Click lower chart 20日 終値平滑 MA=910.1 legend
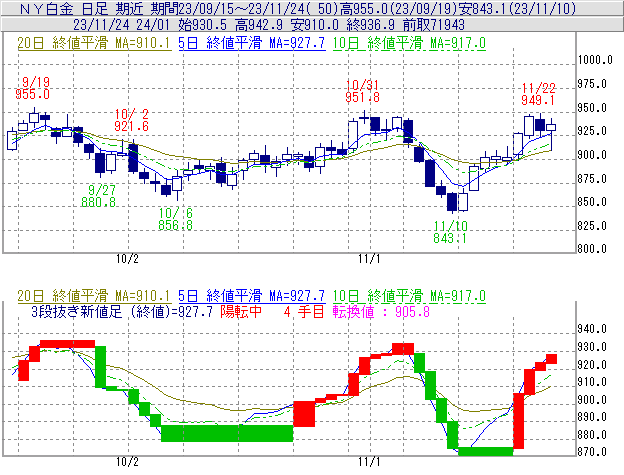The height and width of the screenshot is (475, 624). point(94,296)
